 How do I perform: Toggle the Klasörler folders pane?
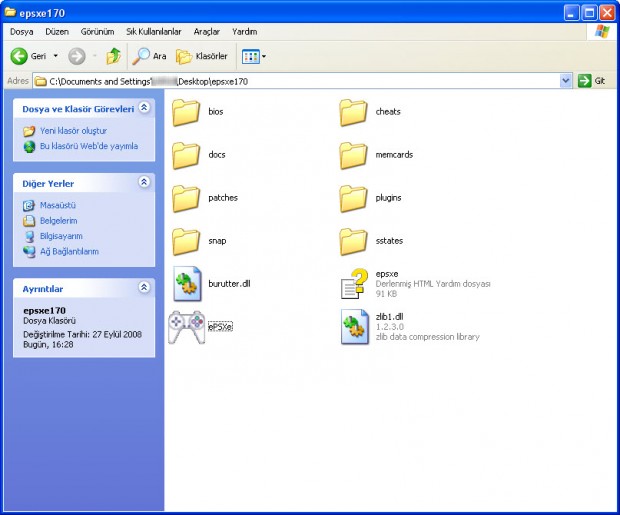pos(202,56)
